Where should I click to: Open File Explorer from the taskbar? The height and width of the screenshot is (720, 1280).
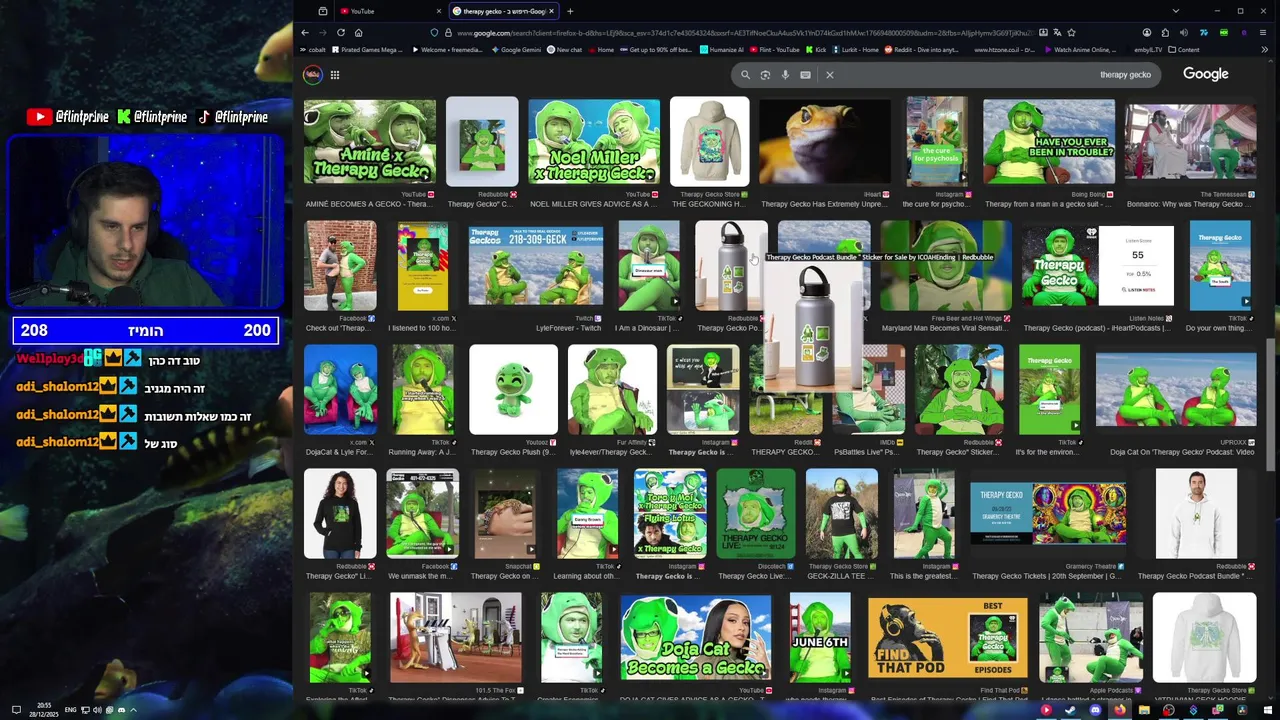point(1144,710)
